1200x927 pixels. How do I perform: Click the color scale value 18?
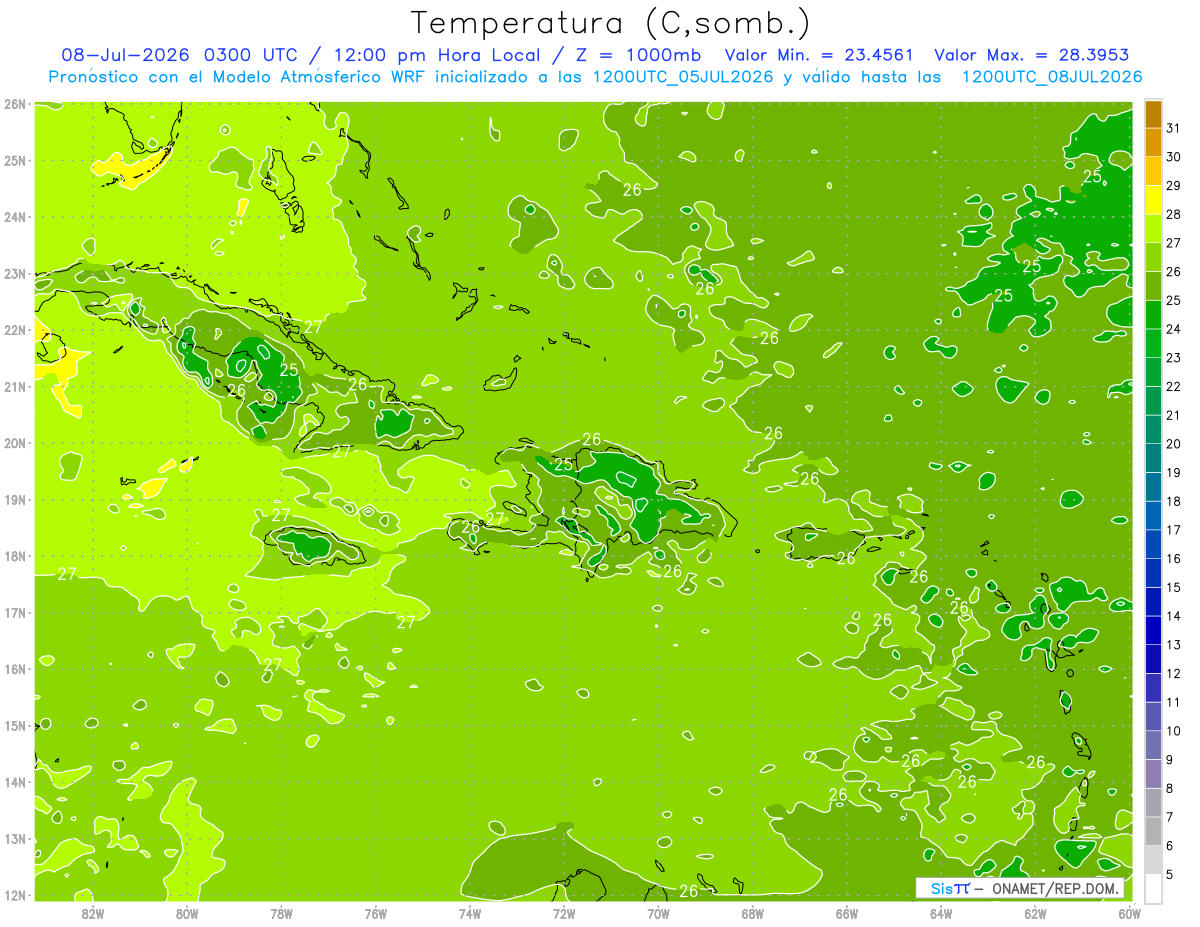1175,501
